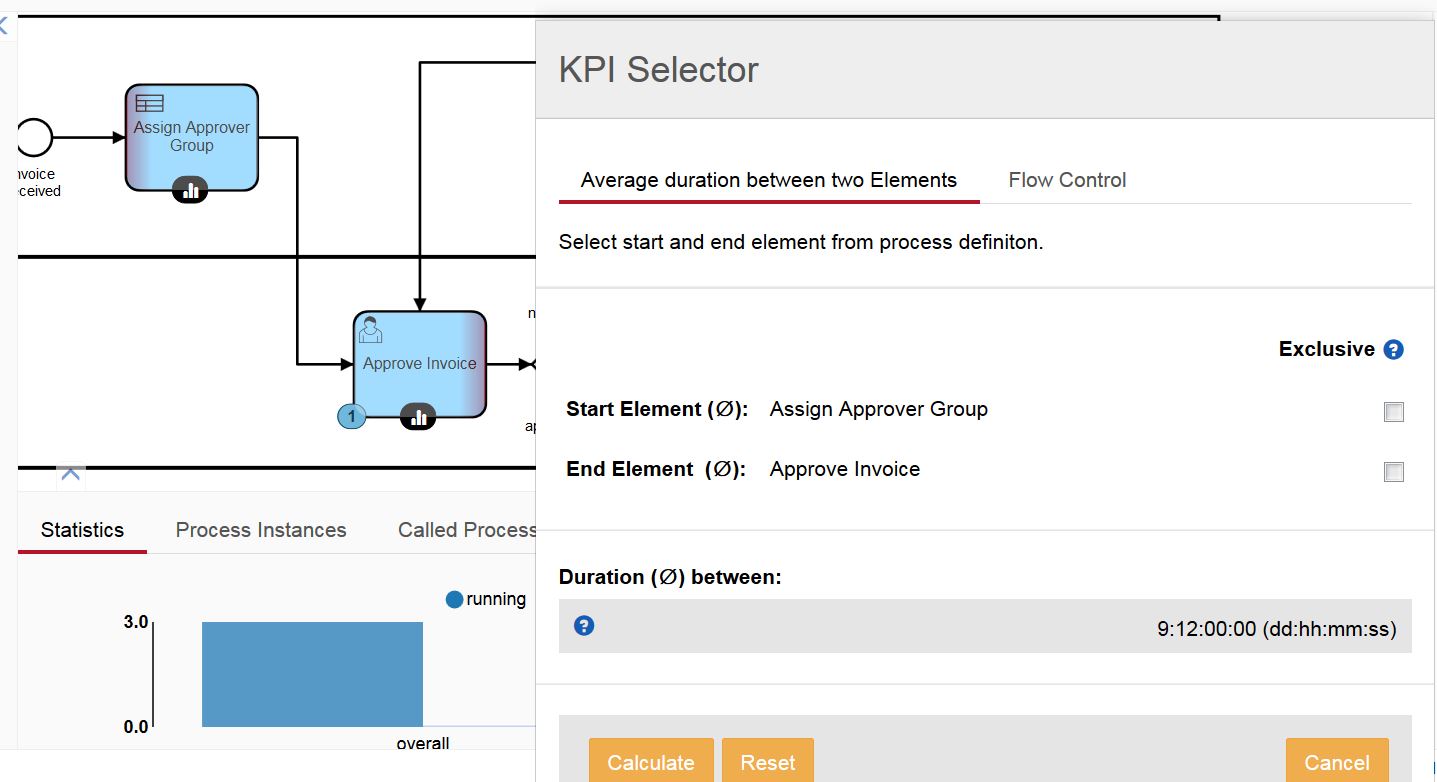
Task: Click the 'overall' axis label under the chart
Action: 423,743
